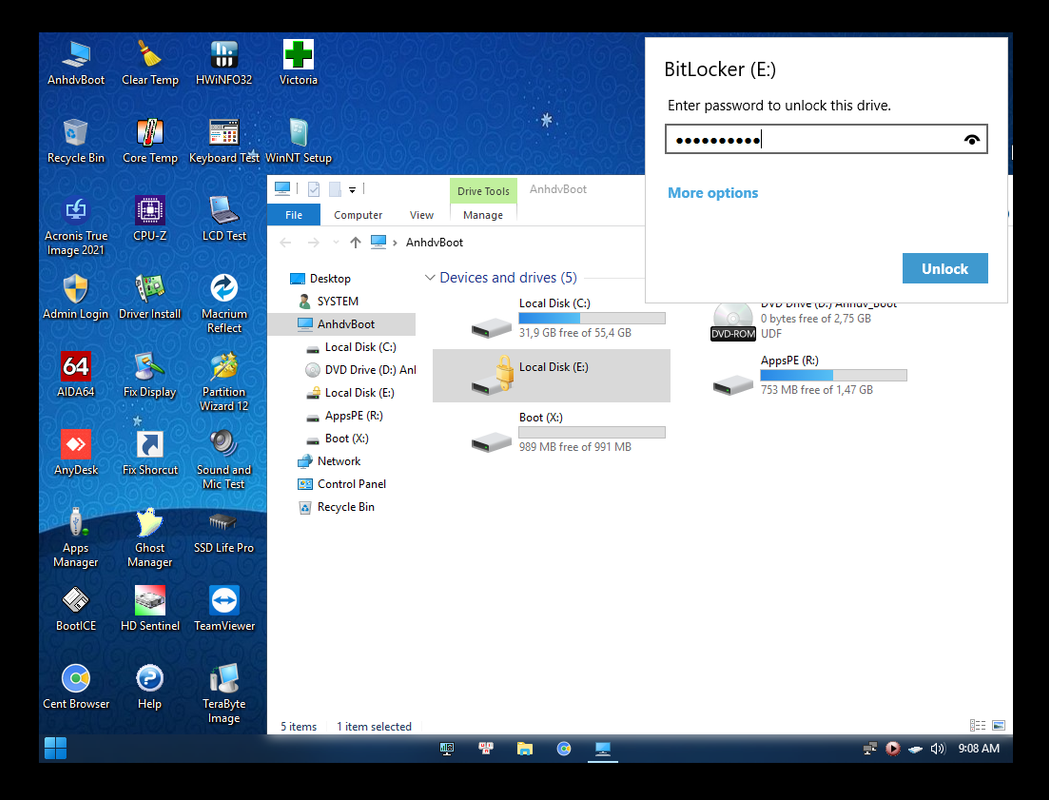Screen dimensions: 1049x800
Task: Open AnyDesk desktop icon
Action: coord(76,454)
